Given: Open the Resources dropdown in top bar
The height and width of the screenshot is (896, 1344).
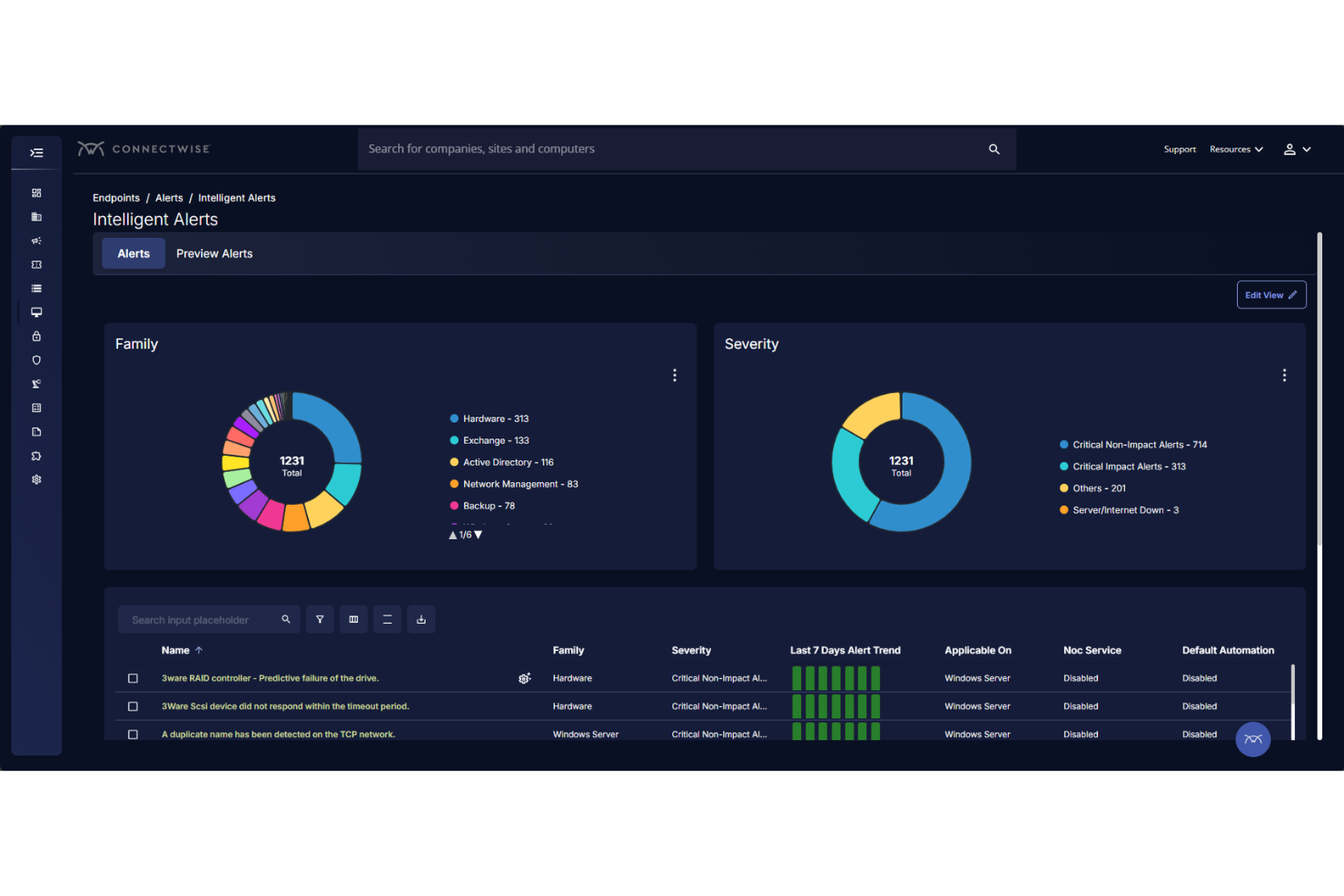Looking at the screenshot, I should (x=1236, y=149).
